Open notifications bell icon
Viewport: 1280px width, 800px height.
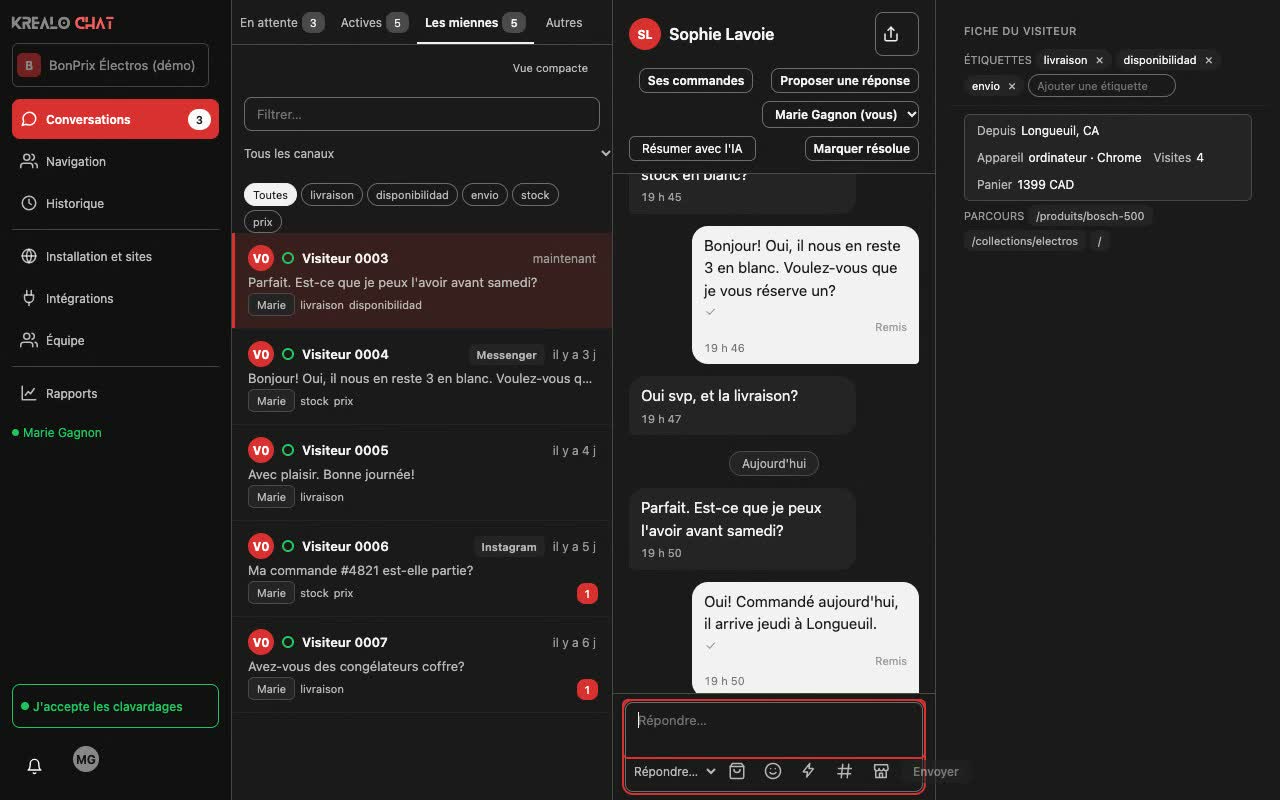(x=34, y=766)
